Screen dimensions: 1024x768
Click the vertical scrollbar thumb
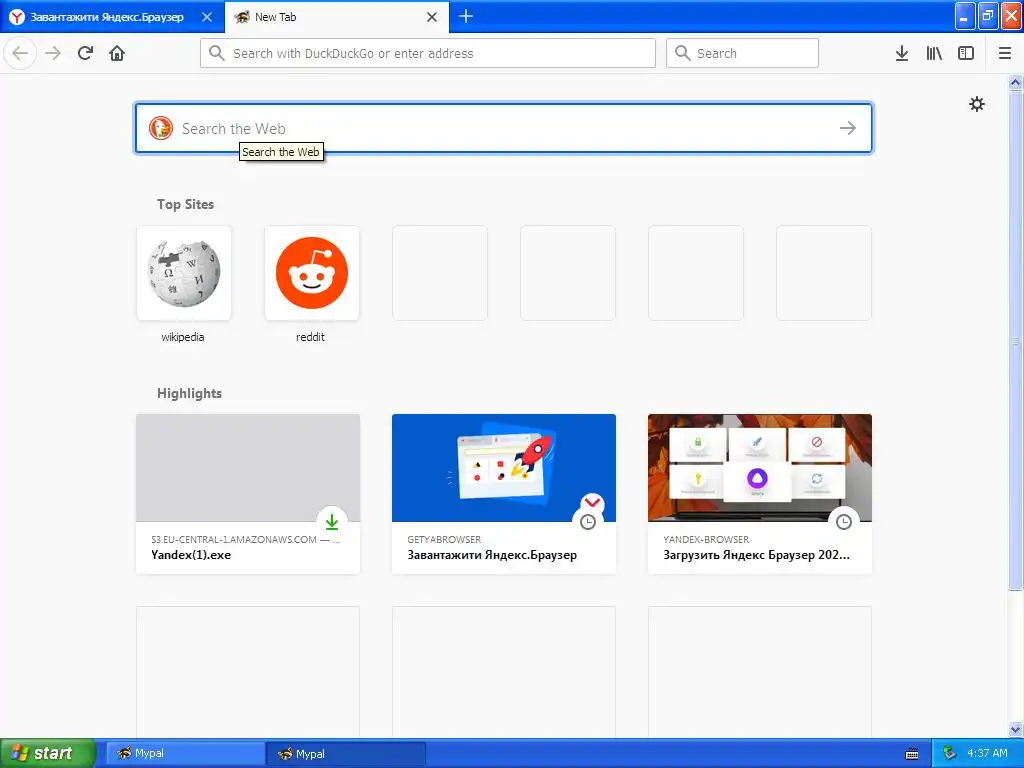click(1016, 340)
